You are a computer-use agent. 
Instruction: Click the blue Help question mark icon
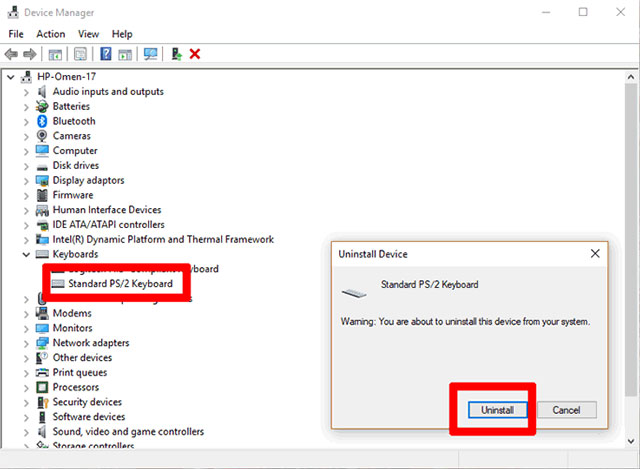pyautogui.click(x=106, y=54)
